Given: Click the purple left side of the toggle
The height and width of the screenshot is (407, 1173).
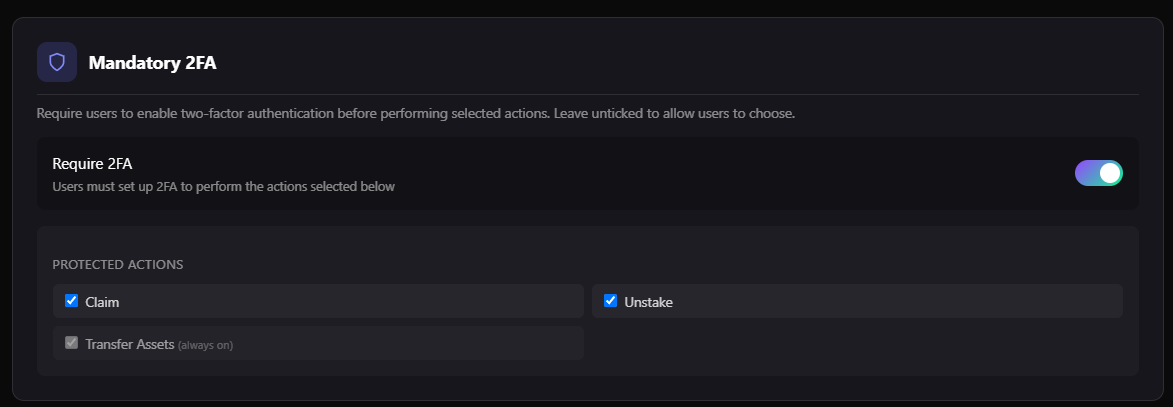Looking at the screenshot, I should 1085,173.
